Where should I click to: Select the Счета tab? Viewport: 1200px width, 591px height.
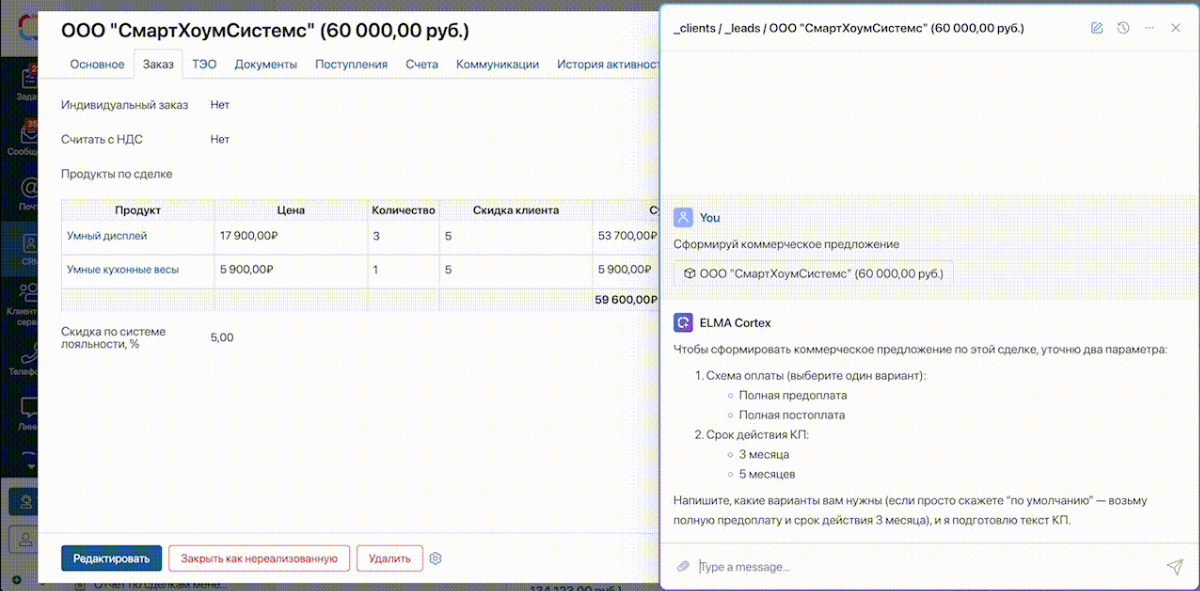pos(422,64)
